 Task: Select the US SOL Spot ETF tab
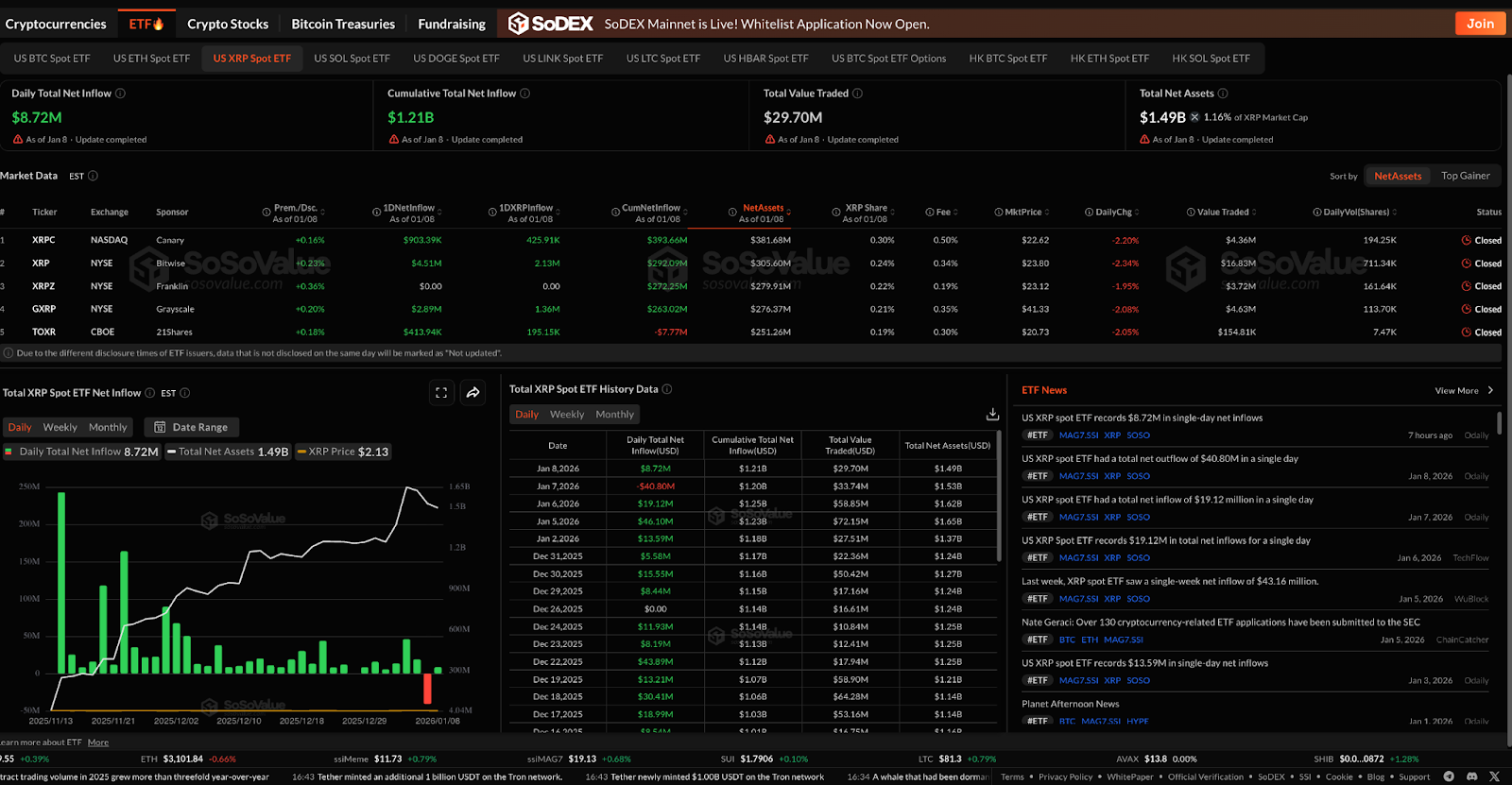(352, 59)
